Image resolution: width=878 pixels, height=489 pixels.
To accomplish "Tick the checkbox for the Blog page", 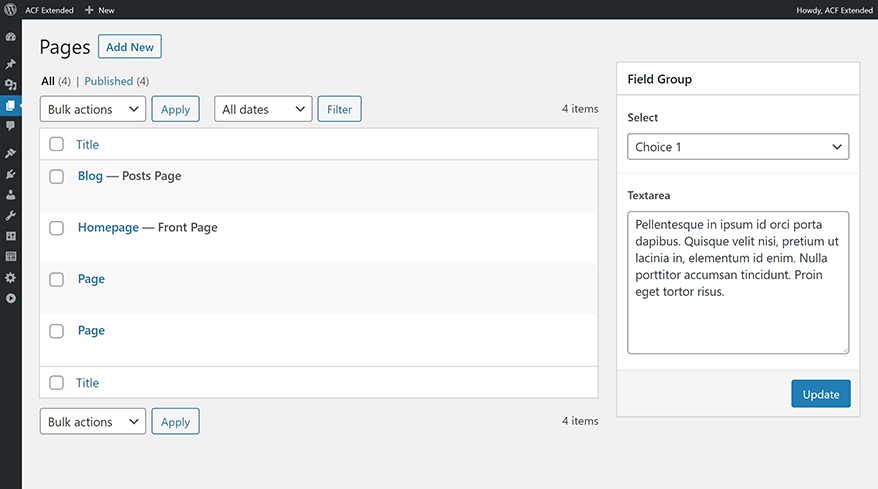I will coord(57,176).
